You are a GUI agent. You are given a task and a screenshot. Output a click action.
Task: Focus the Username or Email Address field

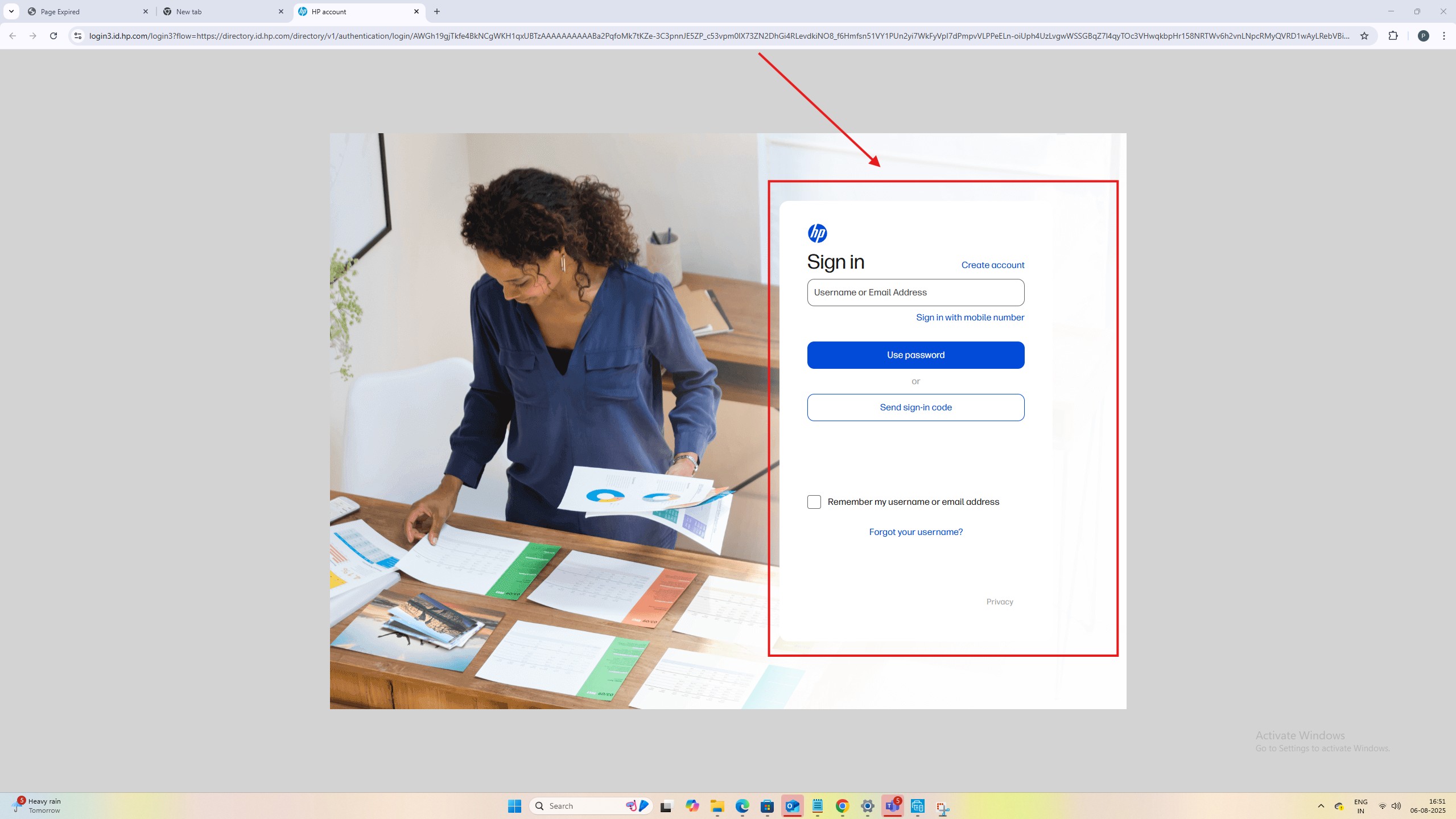[x=915, y=293]
